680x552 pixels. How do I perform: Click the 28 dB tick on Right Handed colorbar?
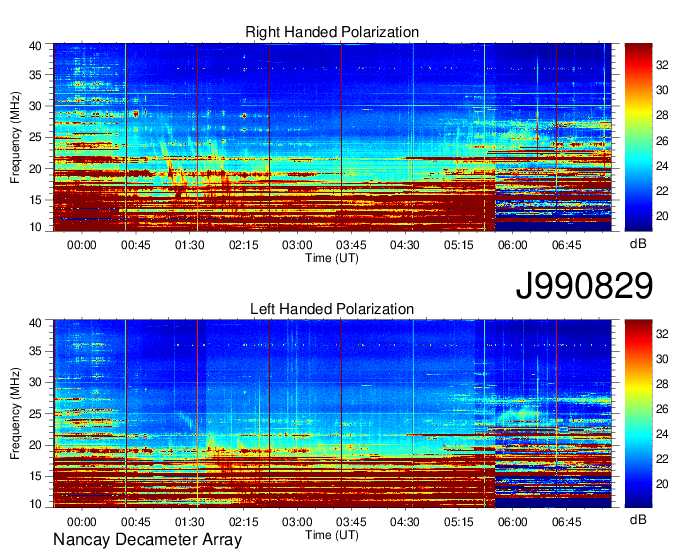[662, 115]
